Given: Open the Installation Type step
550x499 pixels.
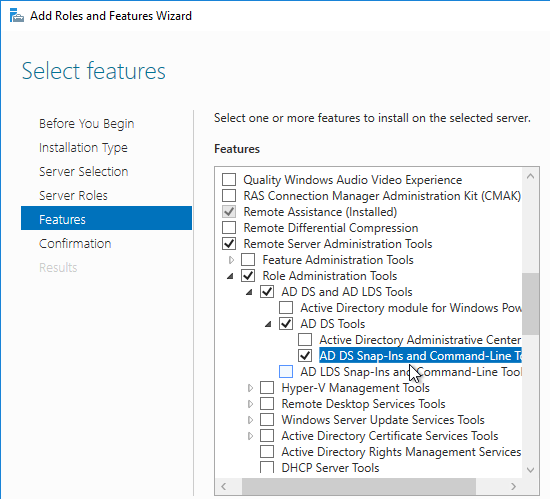Looking at the screenshot, I should tap(83, 148).
